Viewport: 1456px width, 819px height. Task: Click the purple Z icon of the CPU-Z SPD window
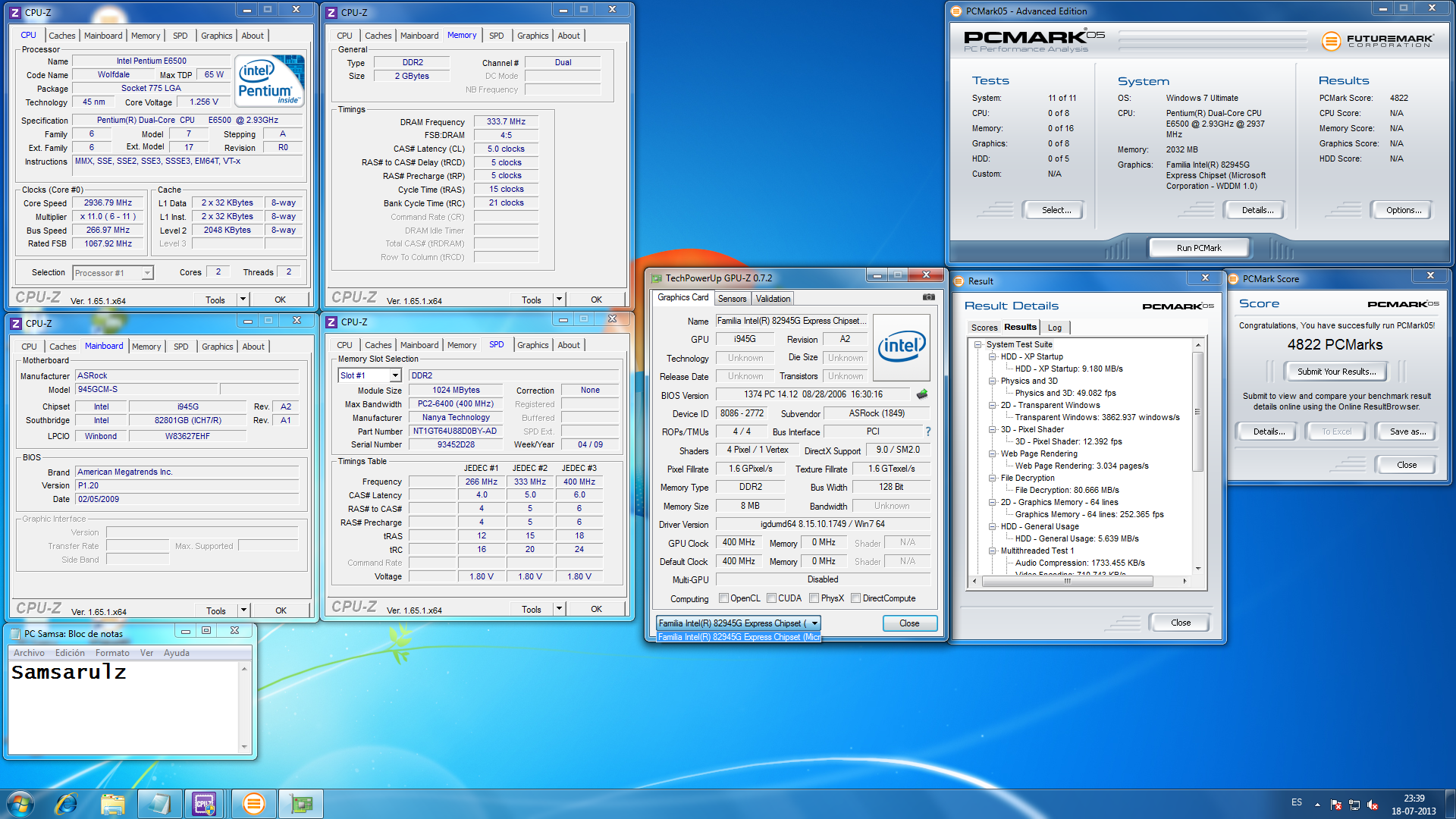tap(331, 322)
